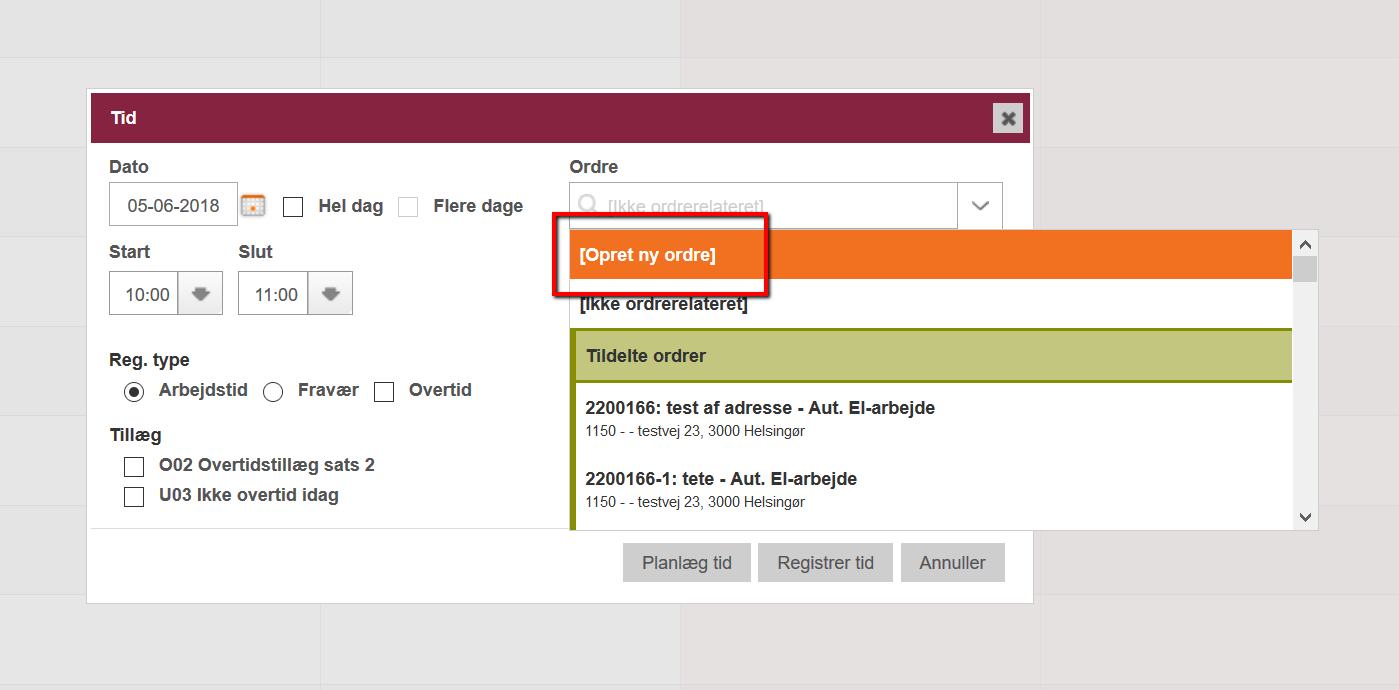This screenshot has height=690, width=1399.
Task: Focus the Ordre search input field
Action: [x=763, y=205]
